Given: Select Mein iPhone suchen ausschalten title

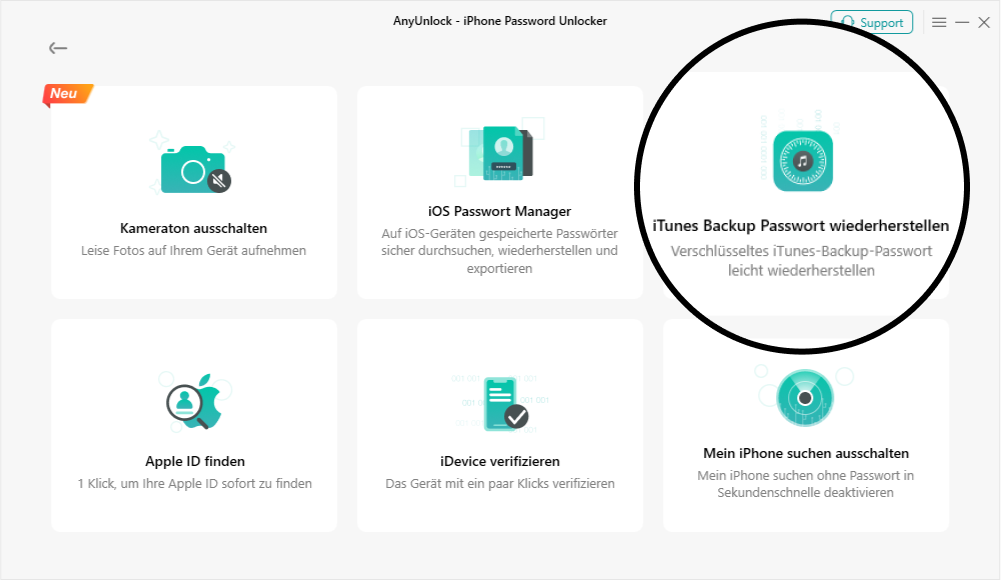Looking at the screenshot, I should tap(806, 454).
